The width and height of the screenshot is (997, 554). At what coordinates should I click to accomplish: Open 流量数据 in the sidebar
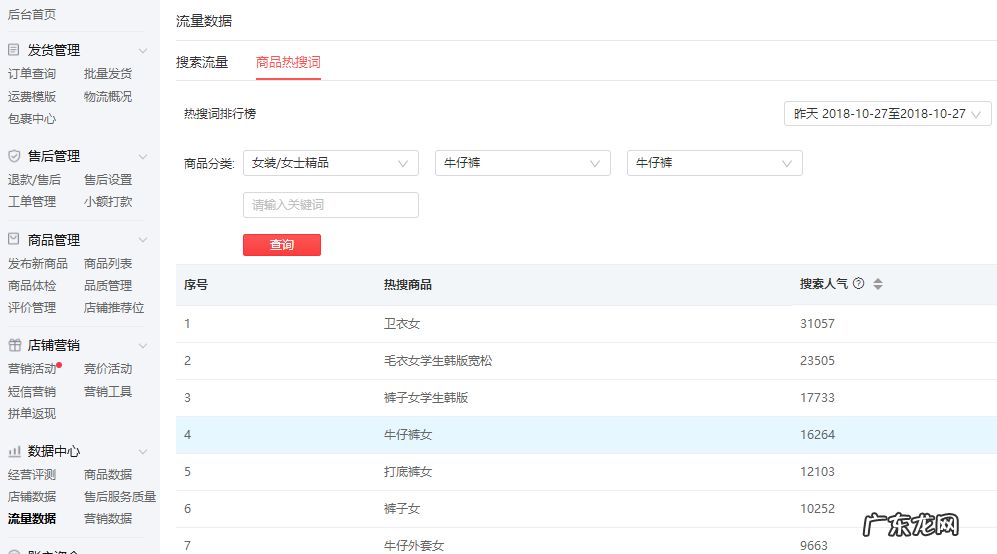point(32,518)
